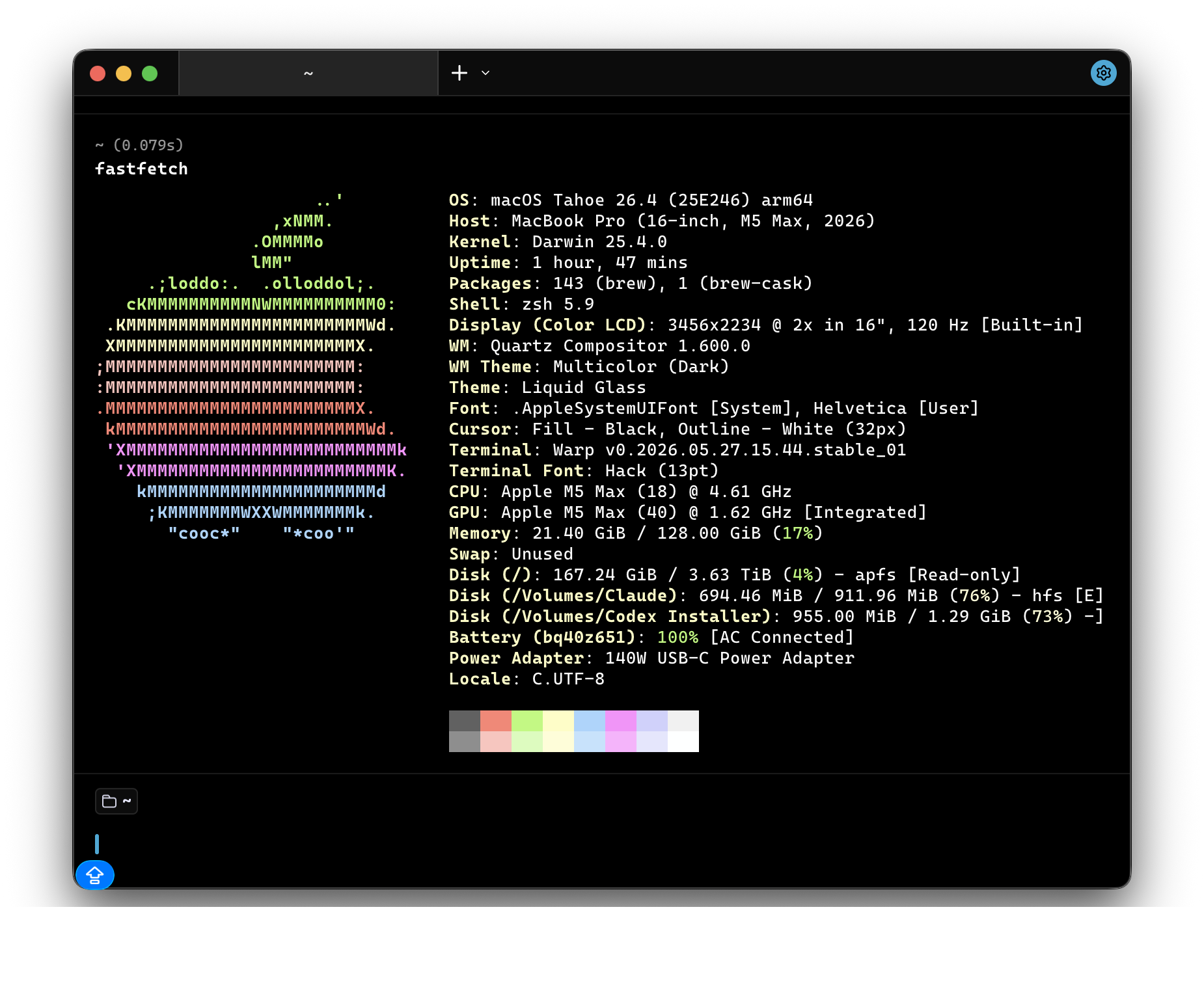Click Font: .AppleSystemUIFont line
The width and height of the screenshot is (1204, 985).
[714, 409]
